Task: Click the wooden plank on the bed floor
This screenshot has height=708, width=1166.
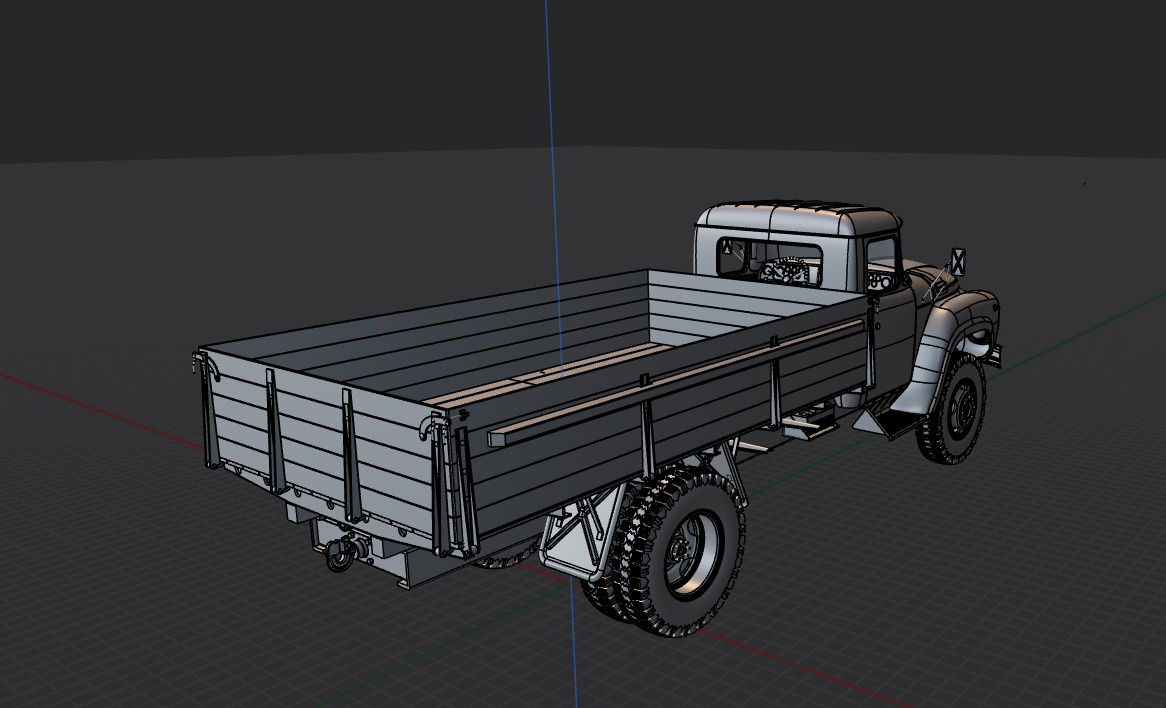Action: (x=547, y=375)
